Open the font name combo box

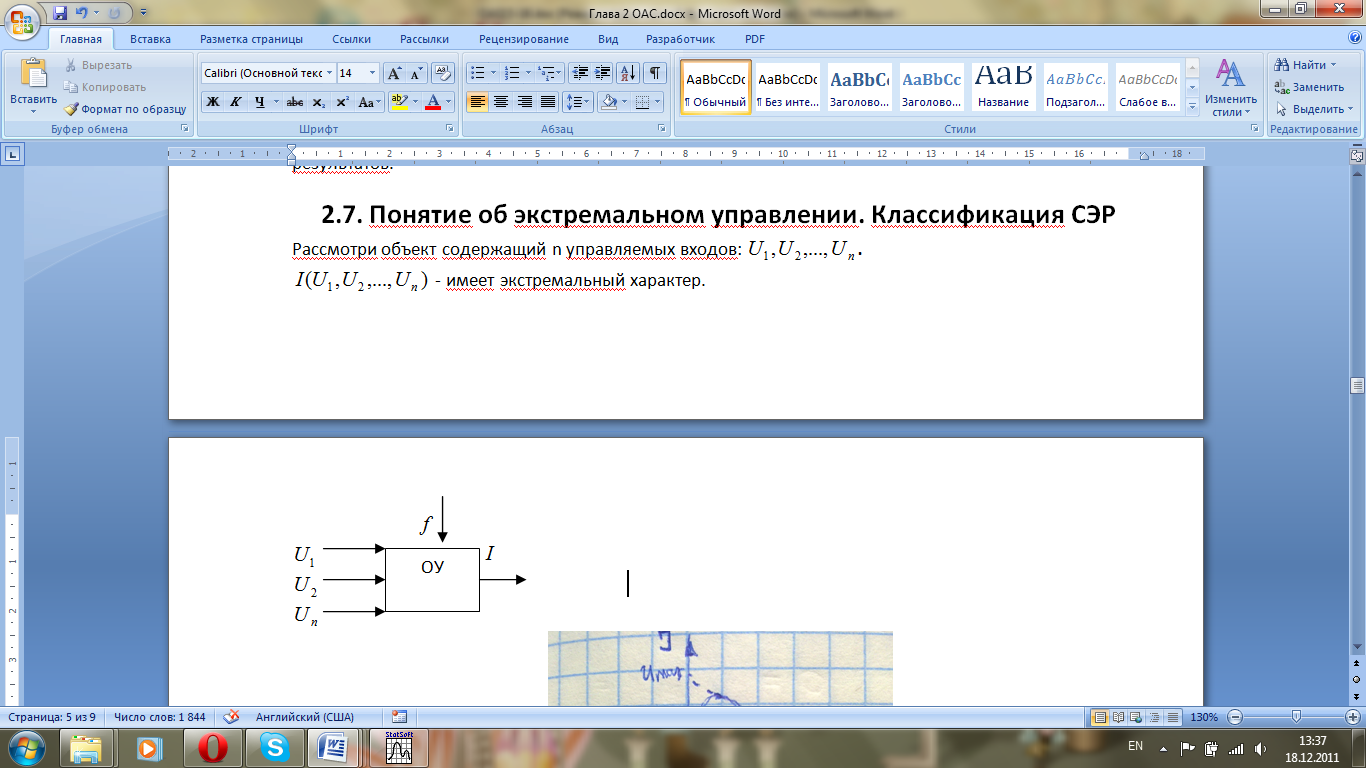point(267,73)
